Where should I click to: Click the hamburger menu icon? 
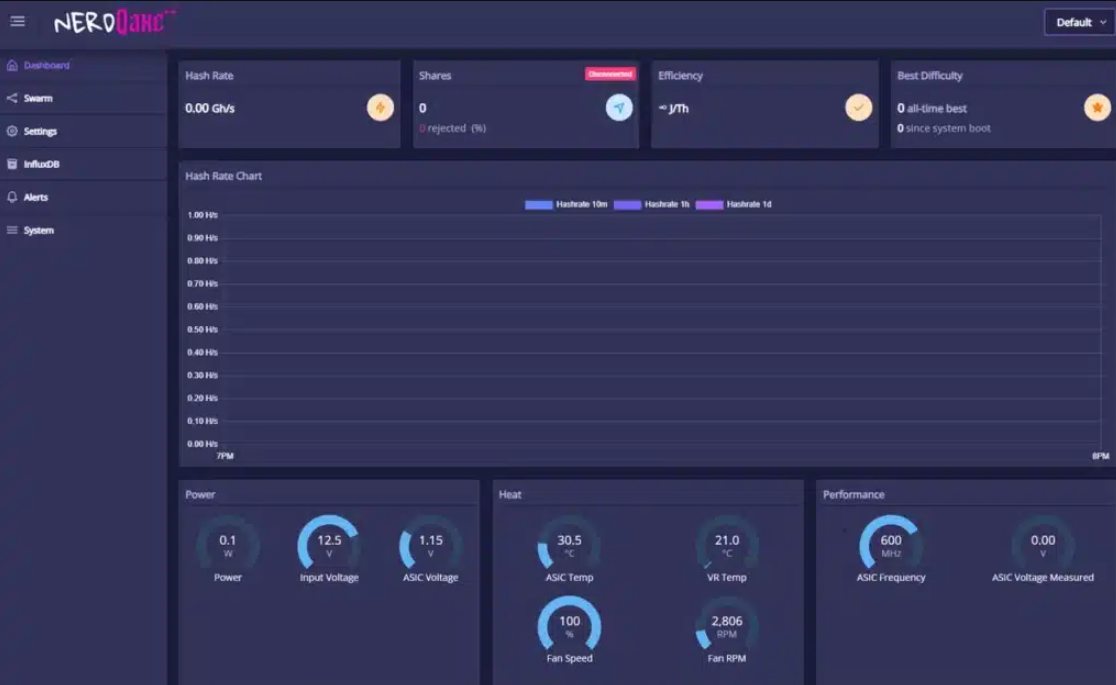pos(17,21)
